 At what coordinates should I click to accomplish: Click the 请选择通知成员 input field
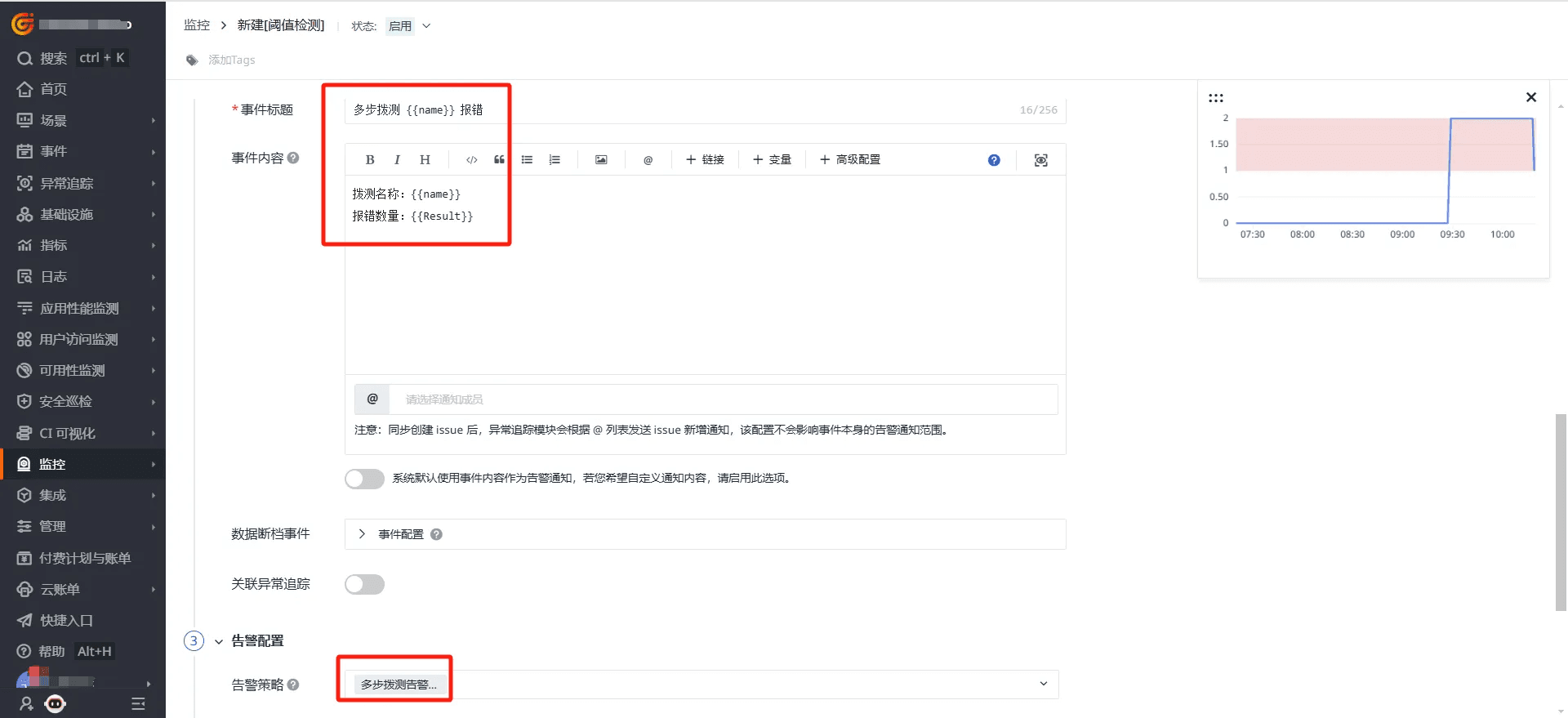pyautogui.click(x=722, y=399)
